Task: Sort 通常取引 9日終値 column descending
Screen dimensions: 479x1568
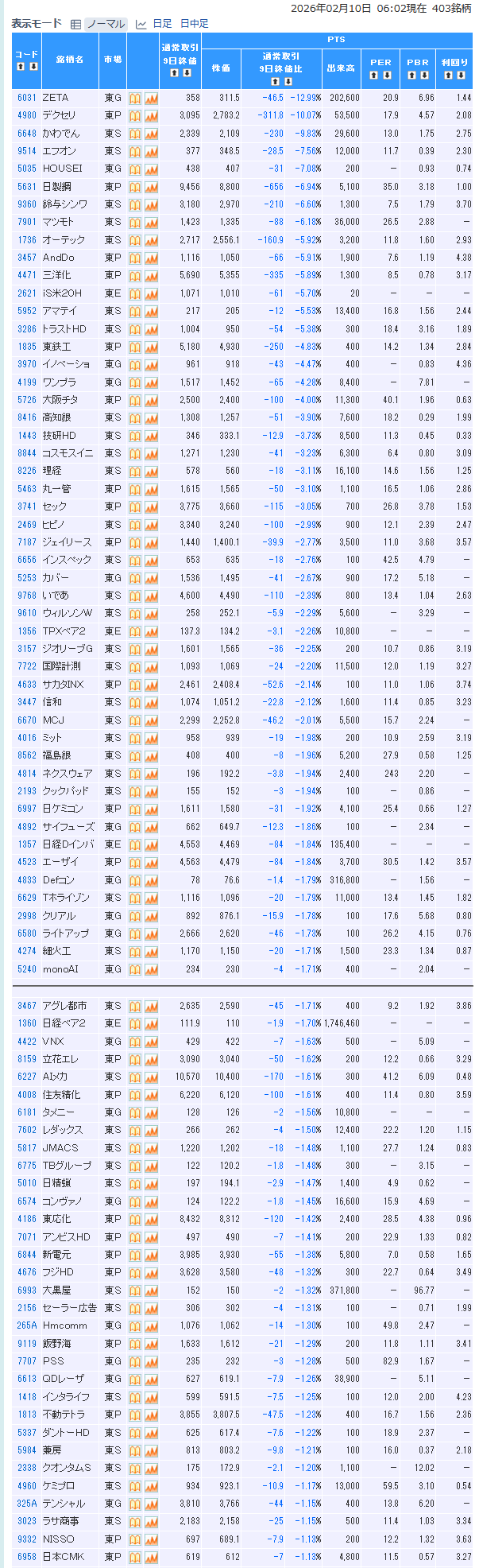Action: [x=187, y=73]
